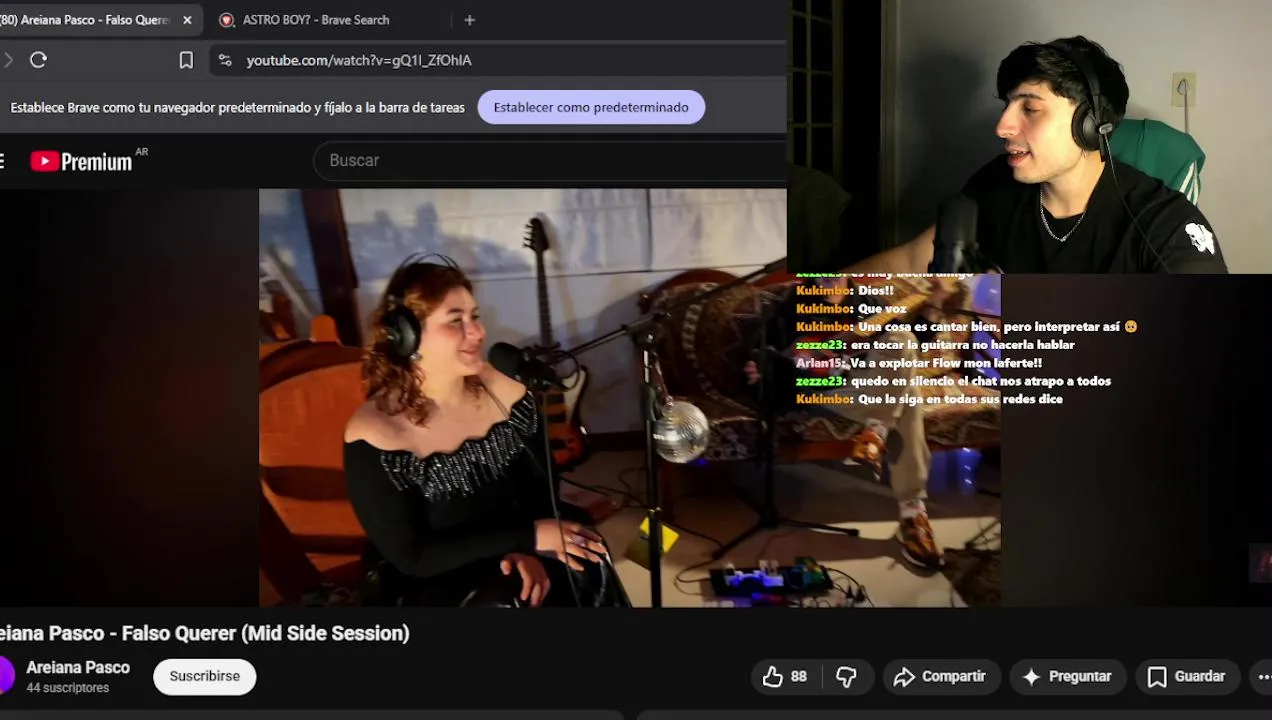Dislike the video with the thumbs down
The width and height of the screenshot is (1272, 720).
[846, 677]
